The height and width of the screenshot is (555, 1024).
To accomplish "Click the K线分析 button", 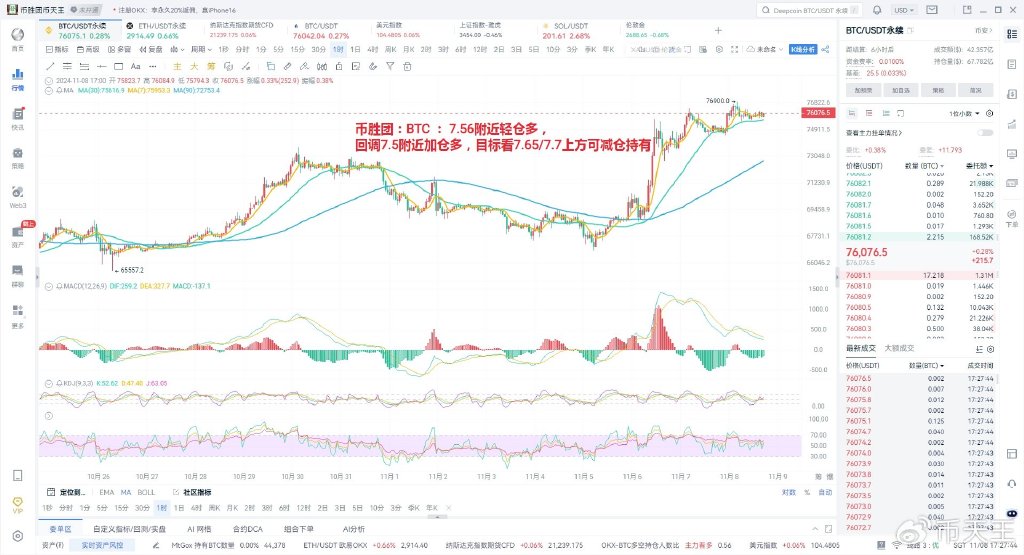I will [x=803, y=50].
